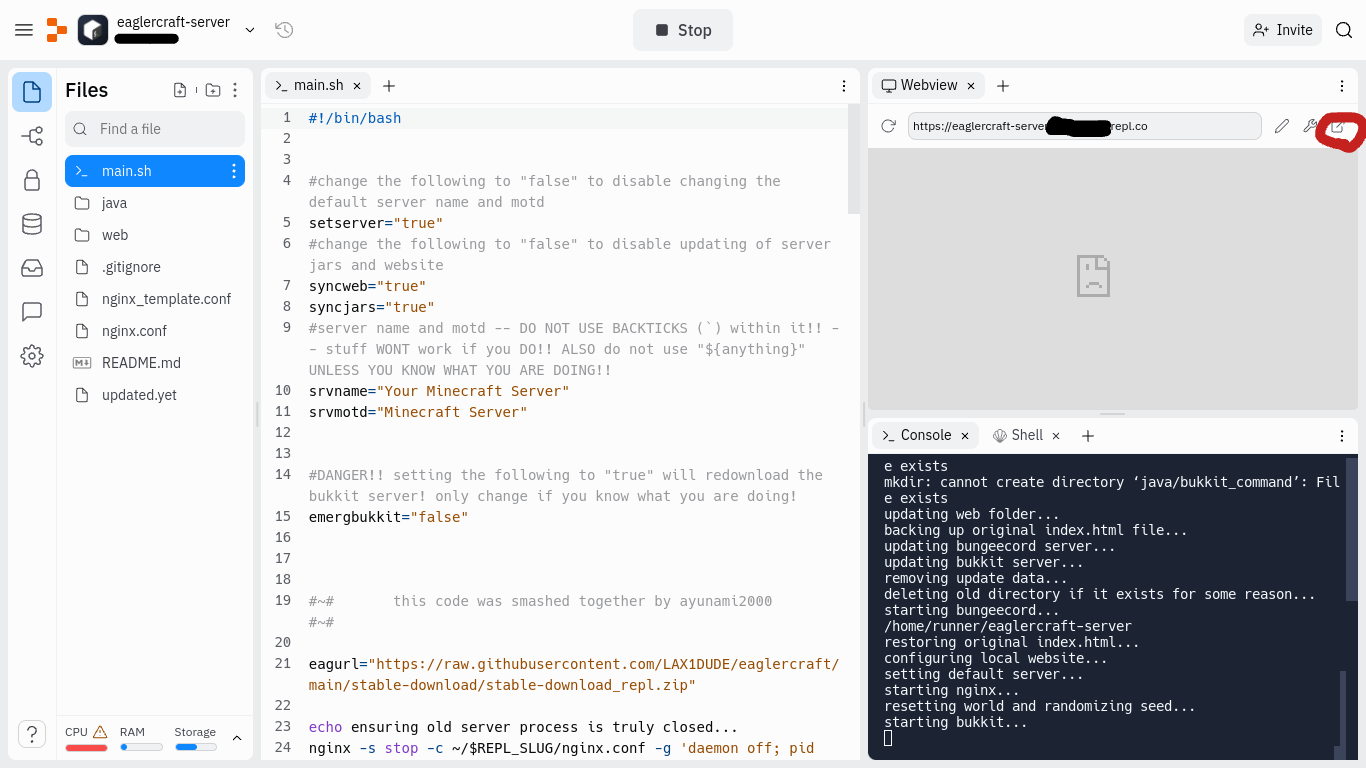Screen dimensions: 1366x768
Task: Open the inbox tray sidebar icon
Action: 32,268
